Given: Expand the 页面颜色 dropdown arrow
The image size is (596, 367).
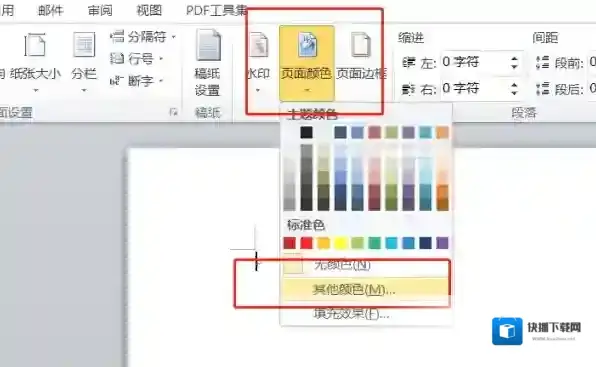Looking at the screenshot, I should coord(307,90).
